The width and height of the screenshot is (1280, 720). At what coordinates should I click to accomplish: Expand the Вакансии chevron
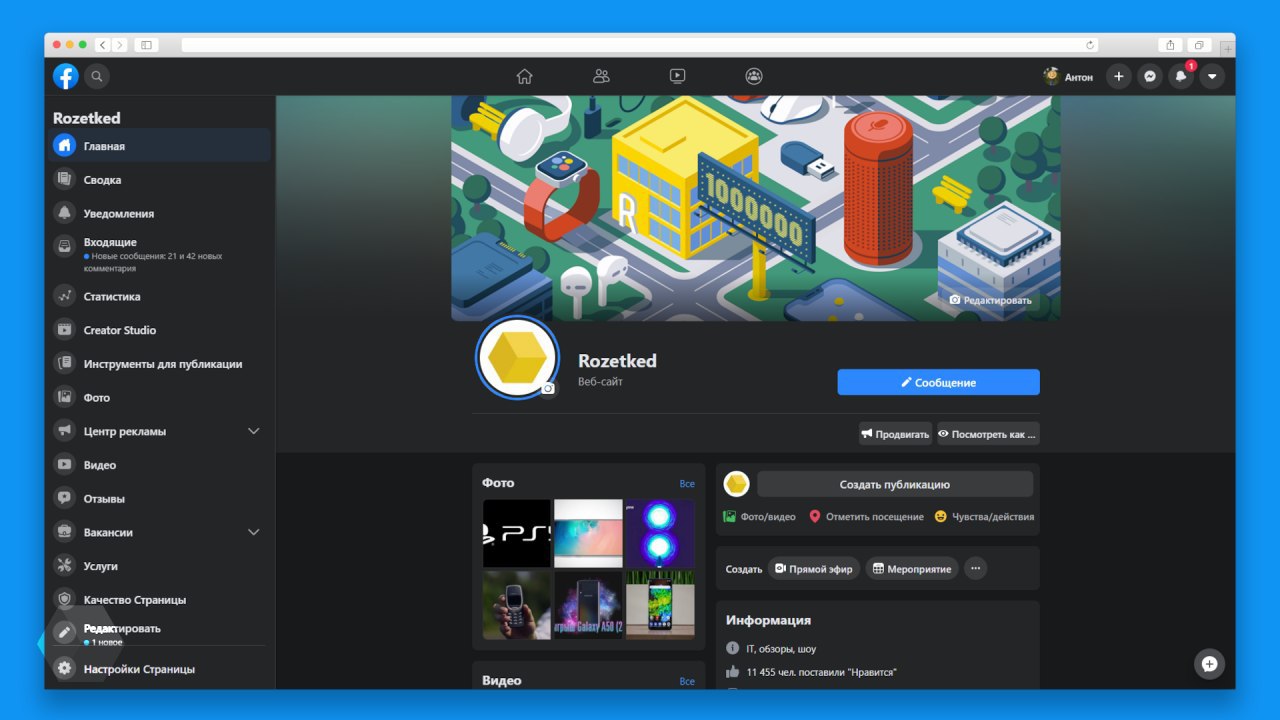click(x=254, y=532)
